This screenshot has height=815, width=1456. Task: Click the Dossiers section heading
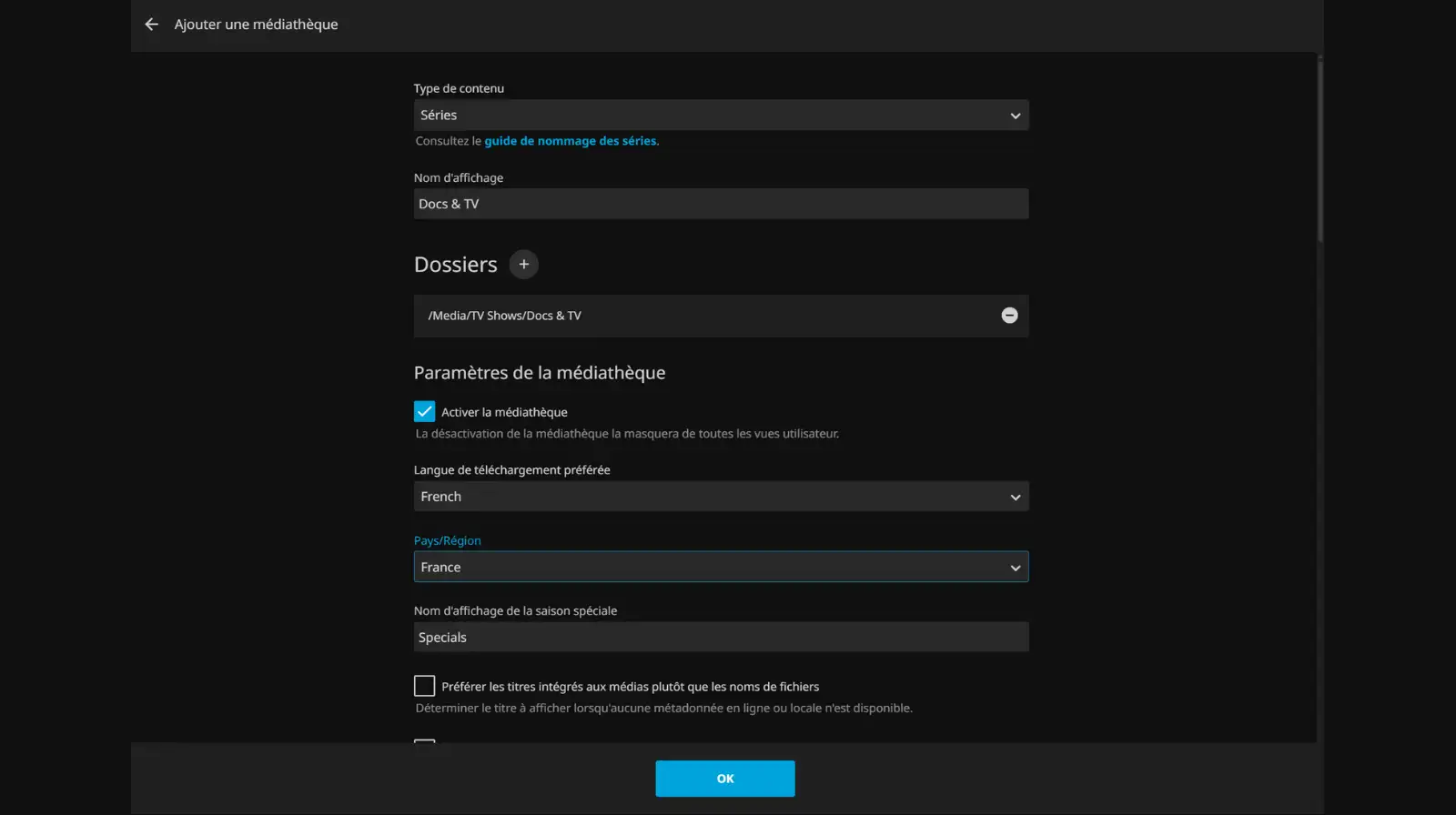[455, 265]
